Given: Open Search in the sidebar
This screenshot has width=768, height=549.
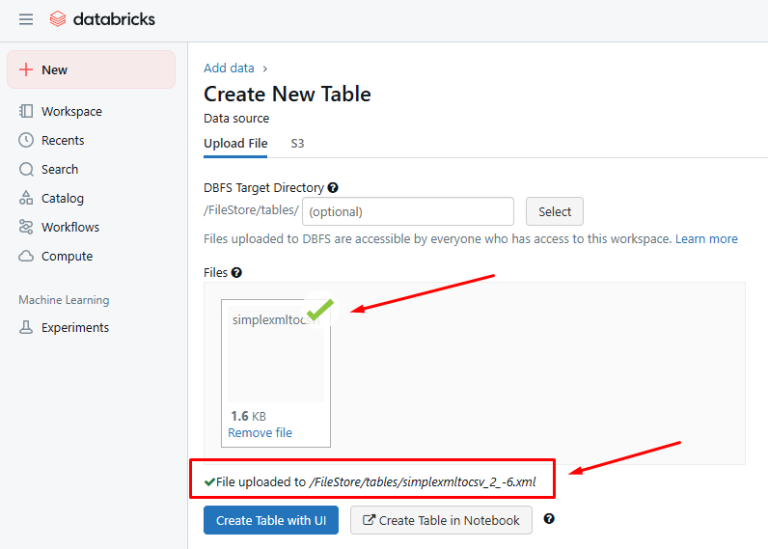Looking at the screenshot, I should (59, 169).
